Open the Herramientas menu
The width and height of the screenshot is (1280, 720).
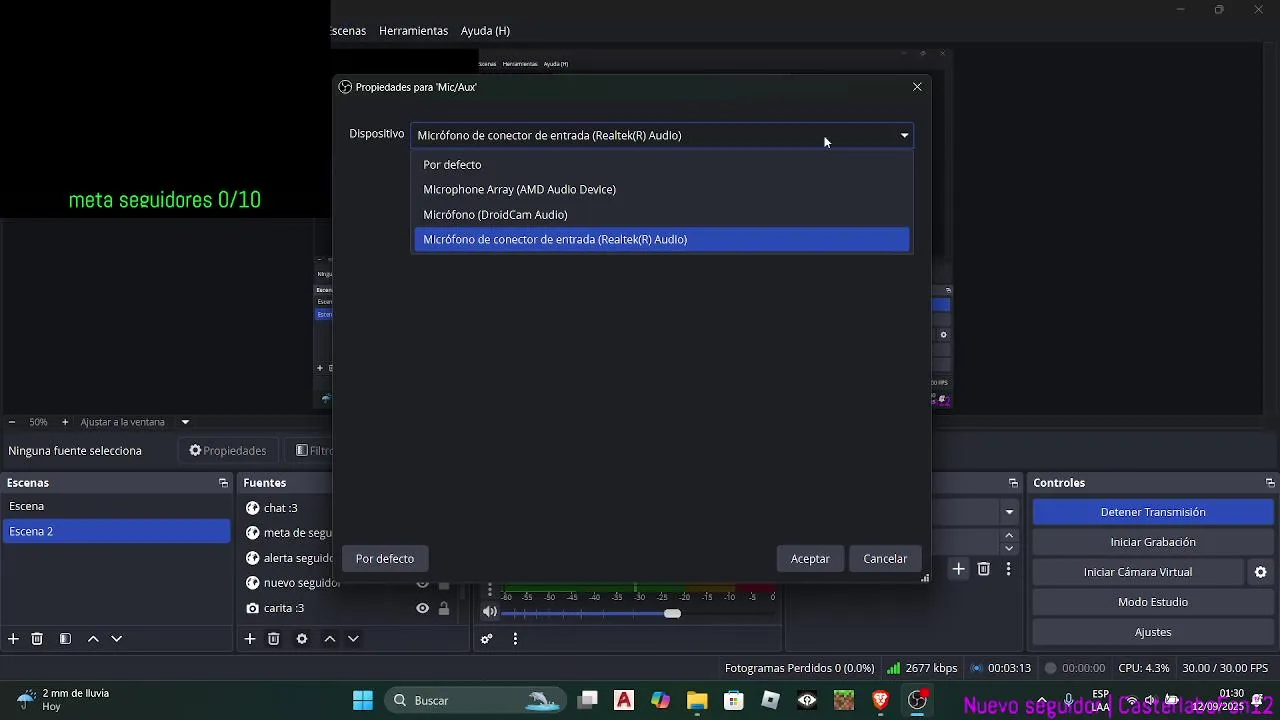click(413, 31)
